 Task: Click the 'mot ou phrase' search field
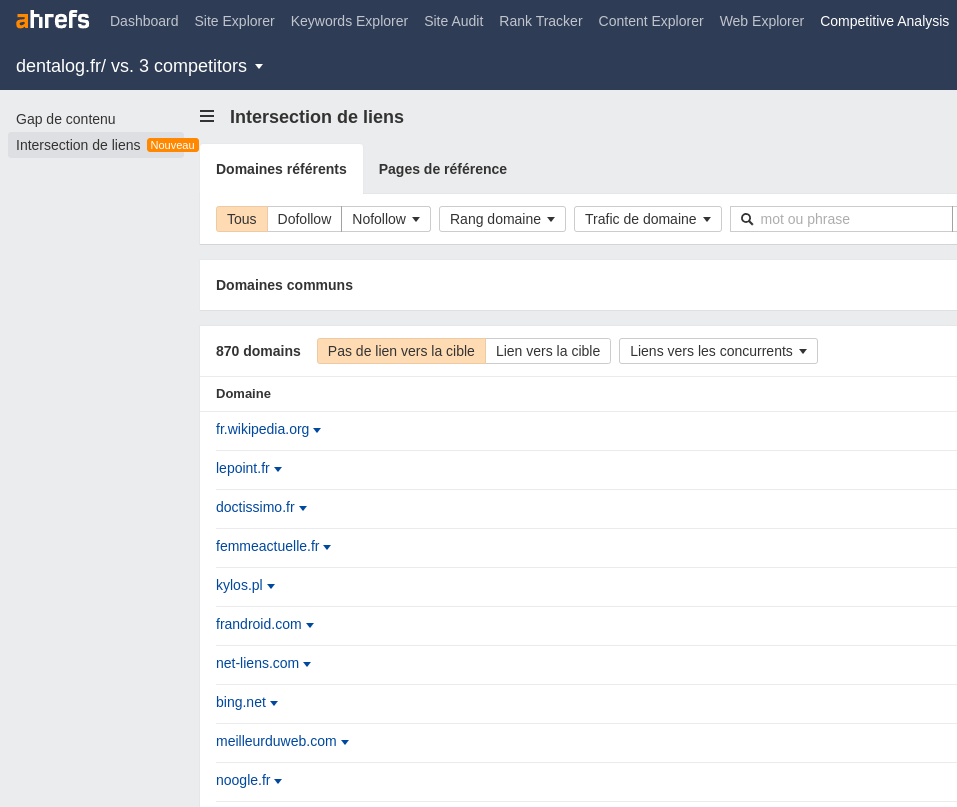click(x=850, y=219)
